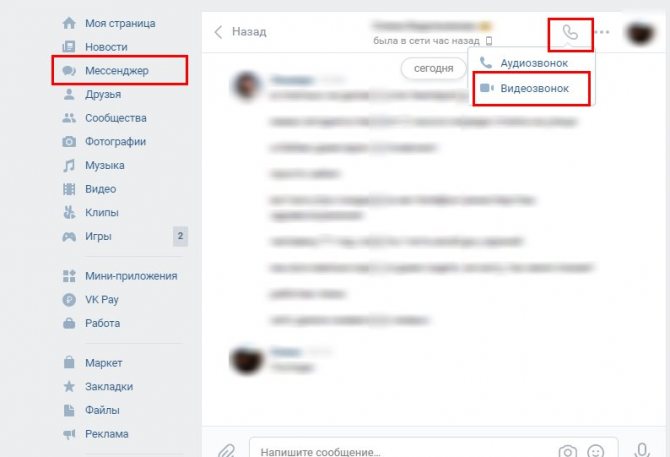The height and width of the screenshot is (457, 670).
Task: Open the emoji smiley picker
Action: click(596, 451)
